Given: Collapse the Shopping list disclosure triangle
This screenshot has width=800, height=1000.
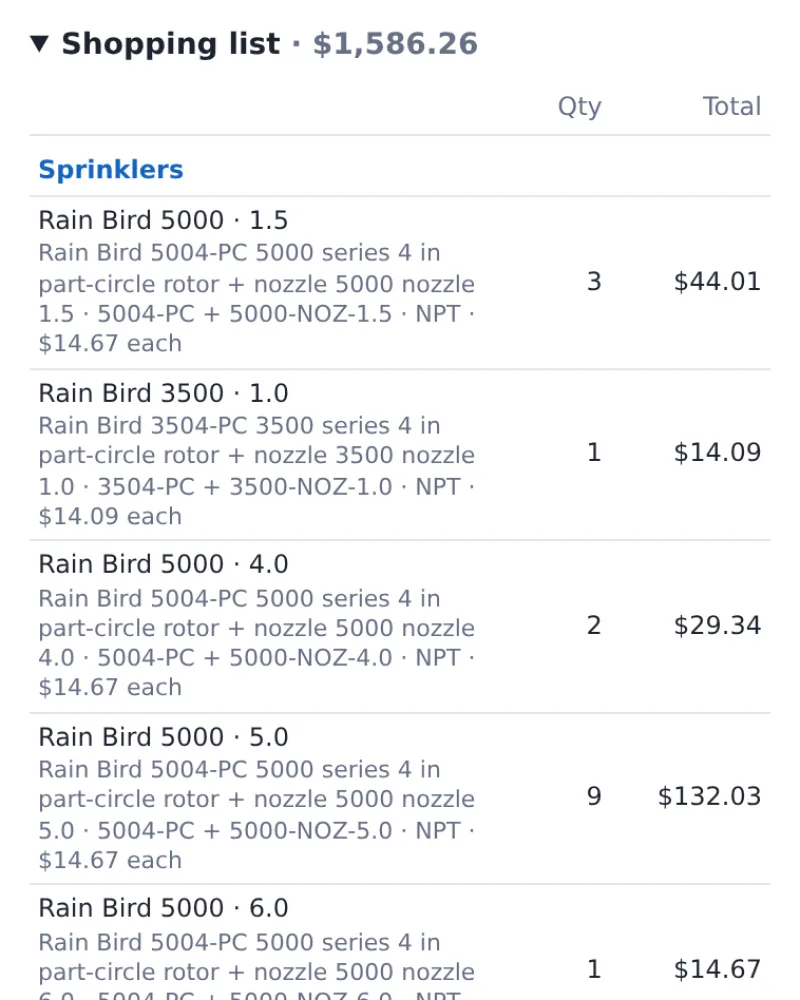Looking at the screenshot, I should [40, 43].
